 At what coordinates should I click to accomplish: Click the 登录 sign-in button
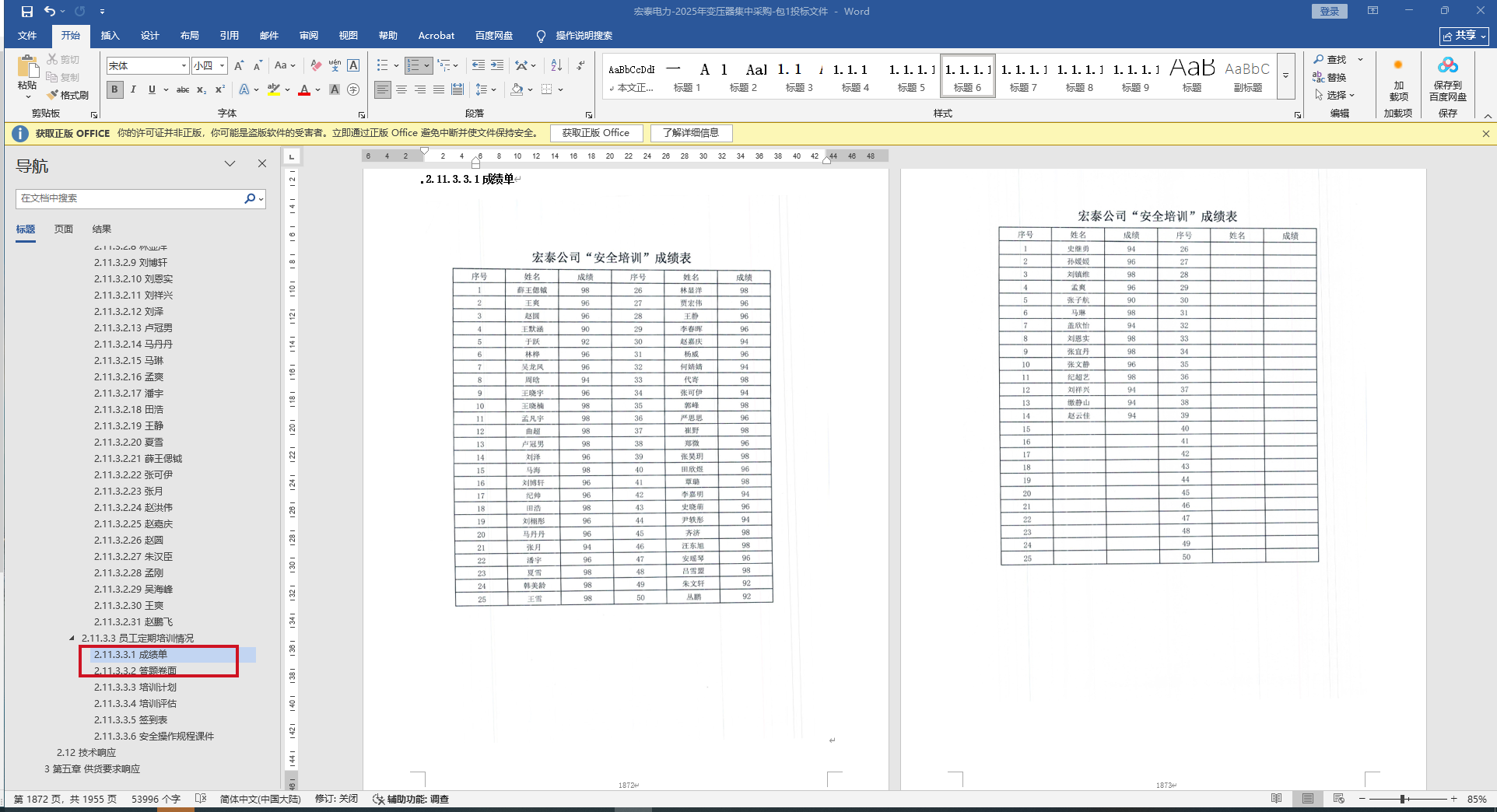pos(1330,11)
